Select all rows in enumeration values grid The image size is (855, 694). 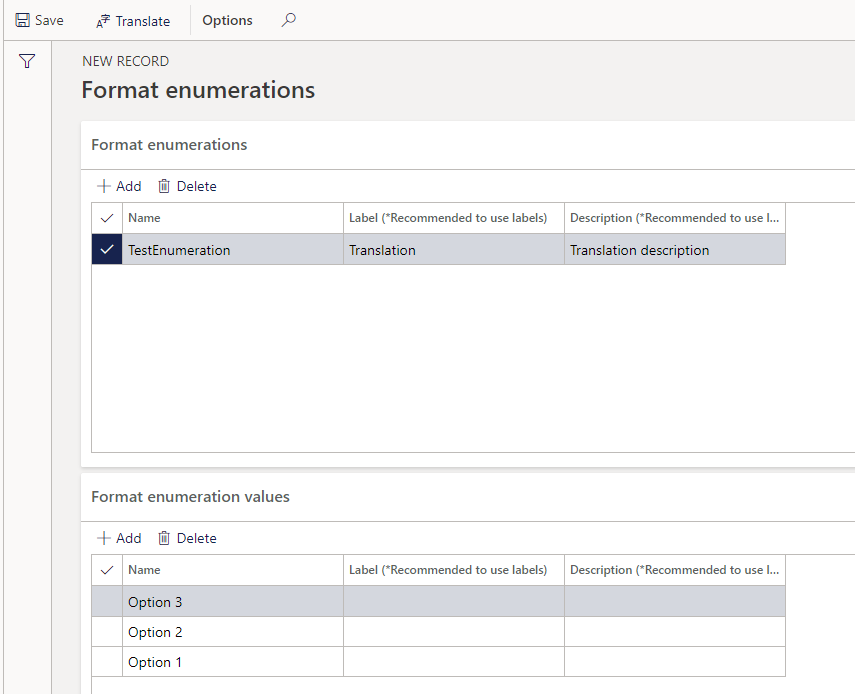point(106,569)
